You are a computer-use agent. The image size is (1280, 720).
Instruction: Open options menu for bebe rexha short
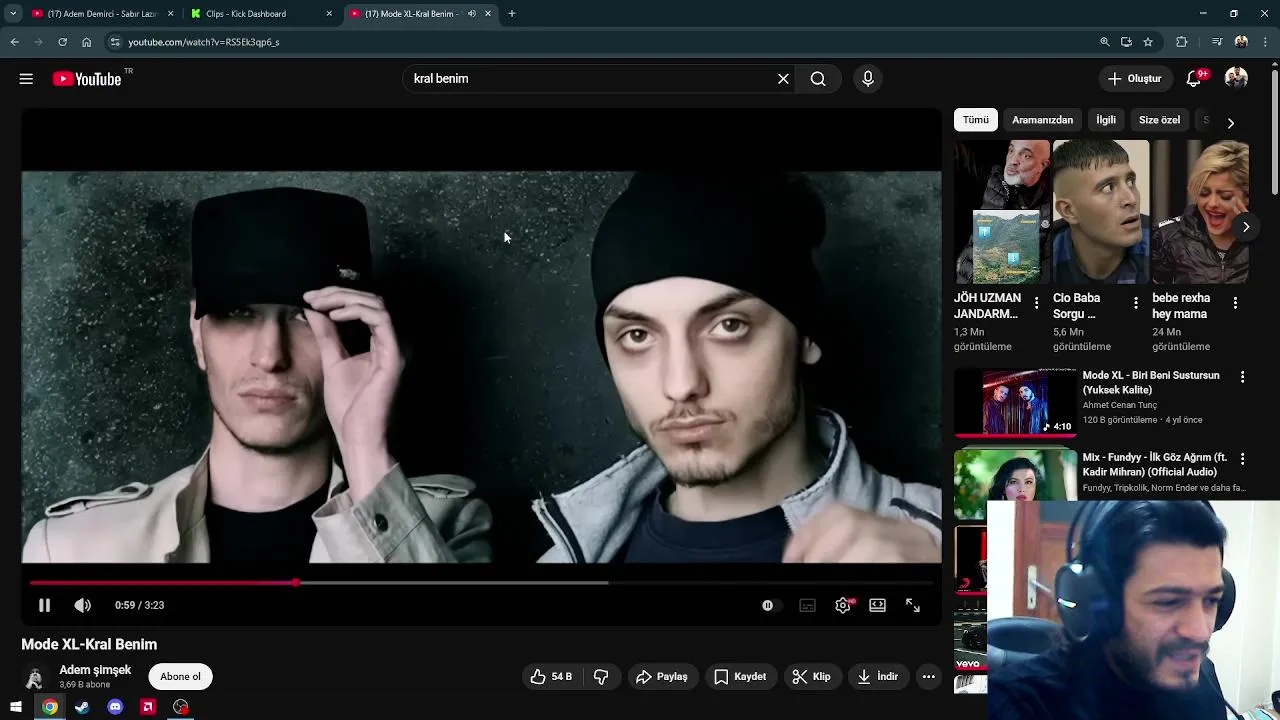click(x=1235, y=303)
